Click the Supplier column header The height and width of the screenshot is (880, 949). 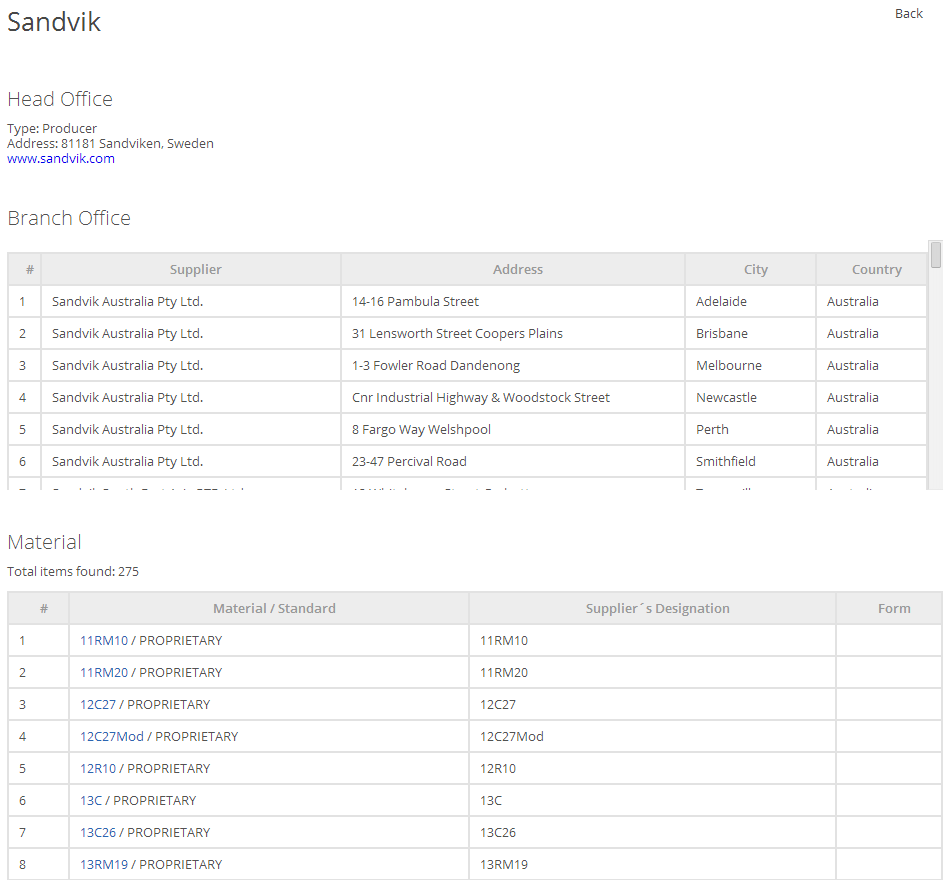[x=191, y=269]
